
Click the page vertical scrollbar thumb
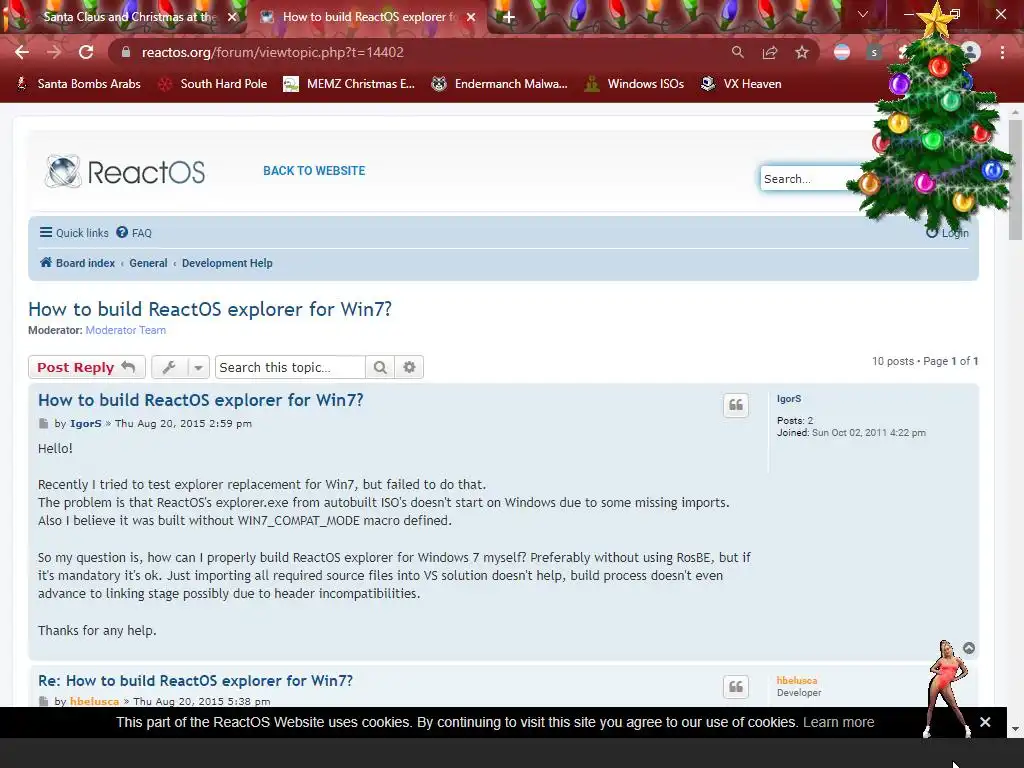tap(1016, 180)
